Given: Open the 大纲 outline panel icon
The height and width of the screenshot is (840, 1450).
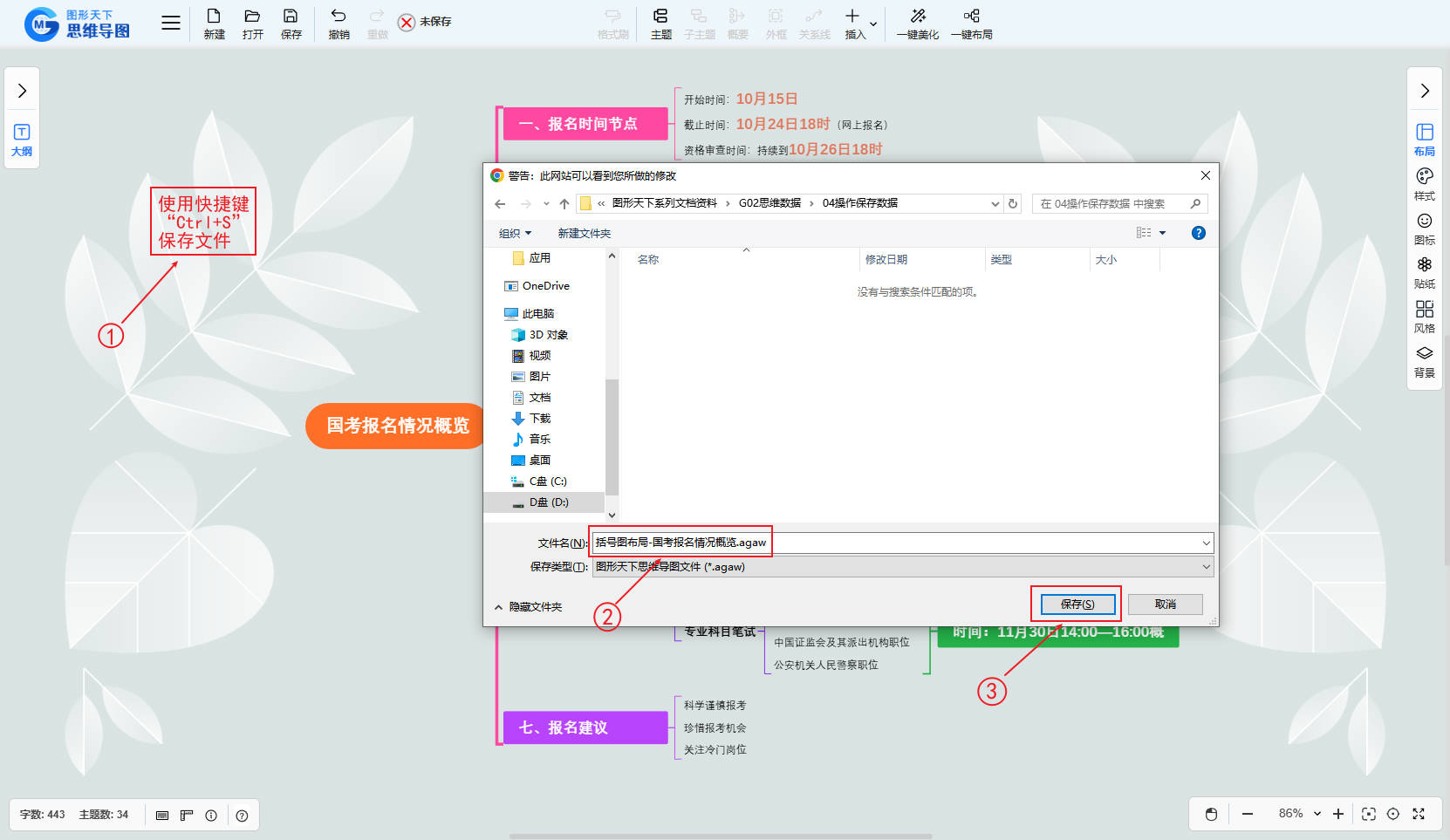Looking at the screenshot, I should tap(22, 139).
